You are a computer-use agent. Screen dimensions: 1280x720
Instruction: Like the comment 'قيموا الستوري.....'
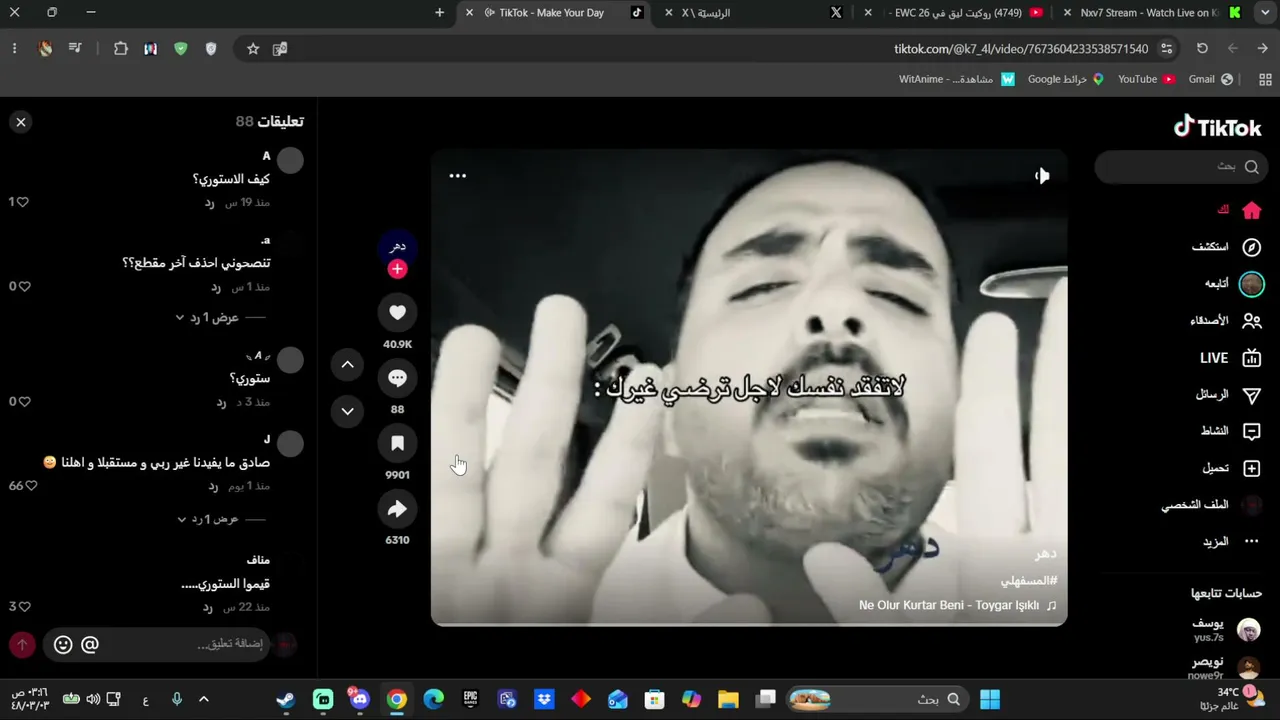(x=23, y=606)
